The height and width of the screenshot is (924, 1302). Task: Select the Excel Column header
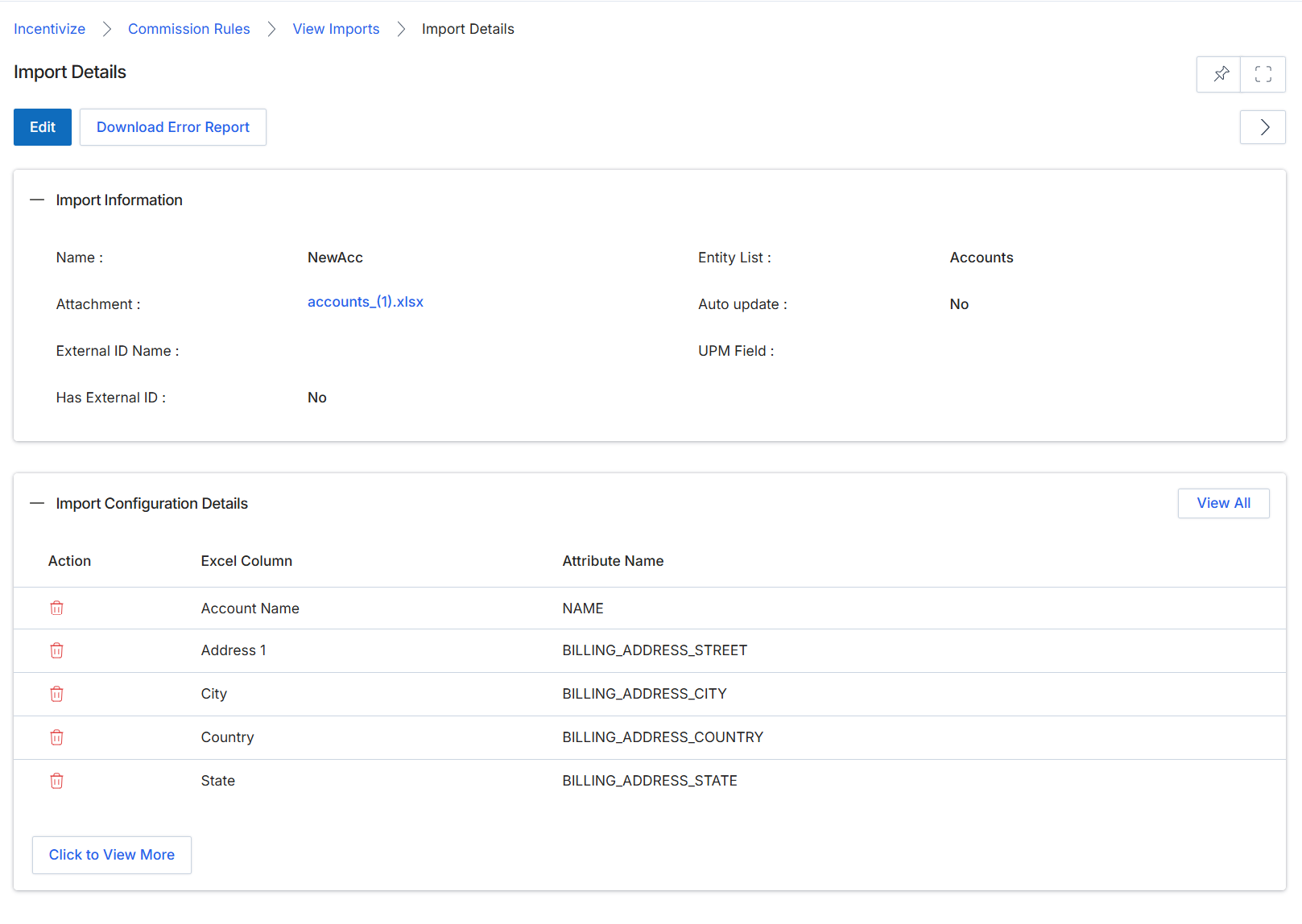tap(246, 561)
